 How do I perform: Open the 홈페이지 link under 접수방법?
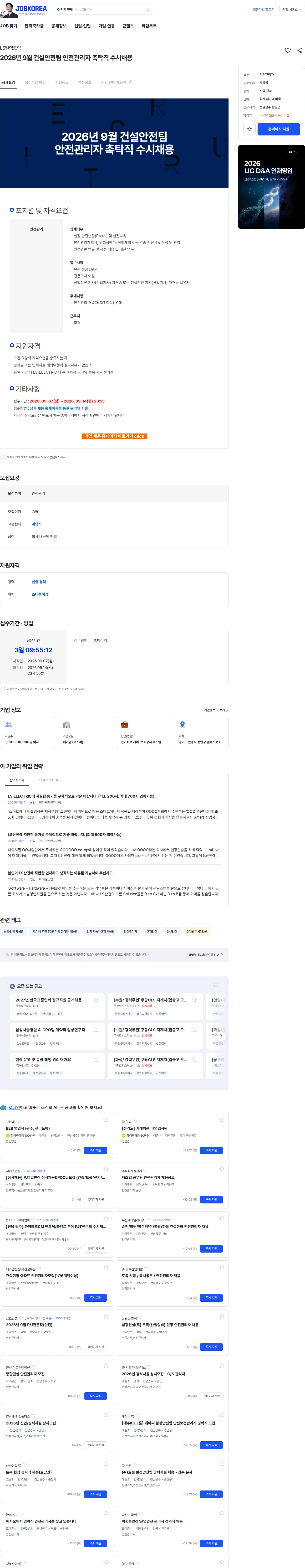click(101, 640)
